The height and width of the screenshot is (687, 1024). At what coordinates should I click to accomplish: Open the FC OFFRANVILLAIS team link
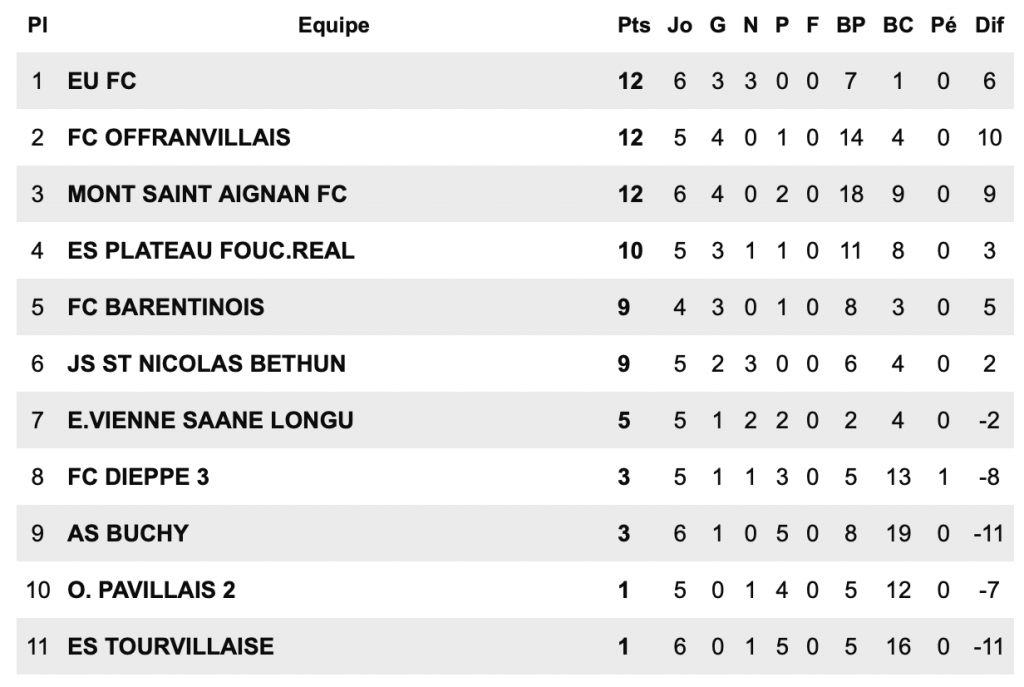pos(179,138)
